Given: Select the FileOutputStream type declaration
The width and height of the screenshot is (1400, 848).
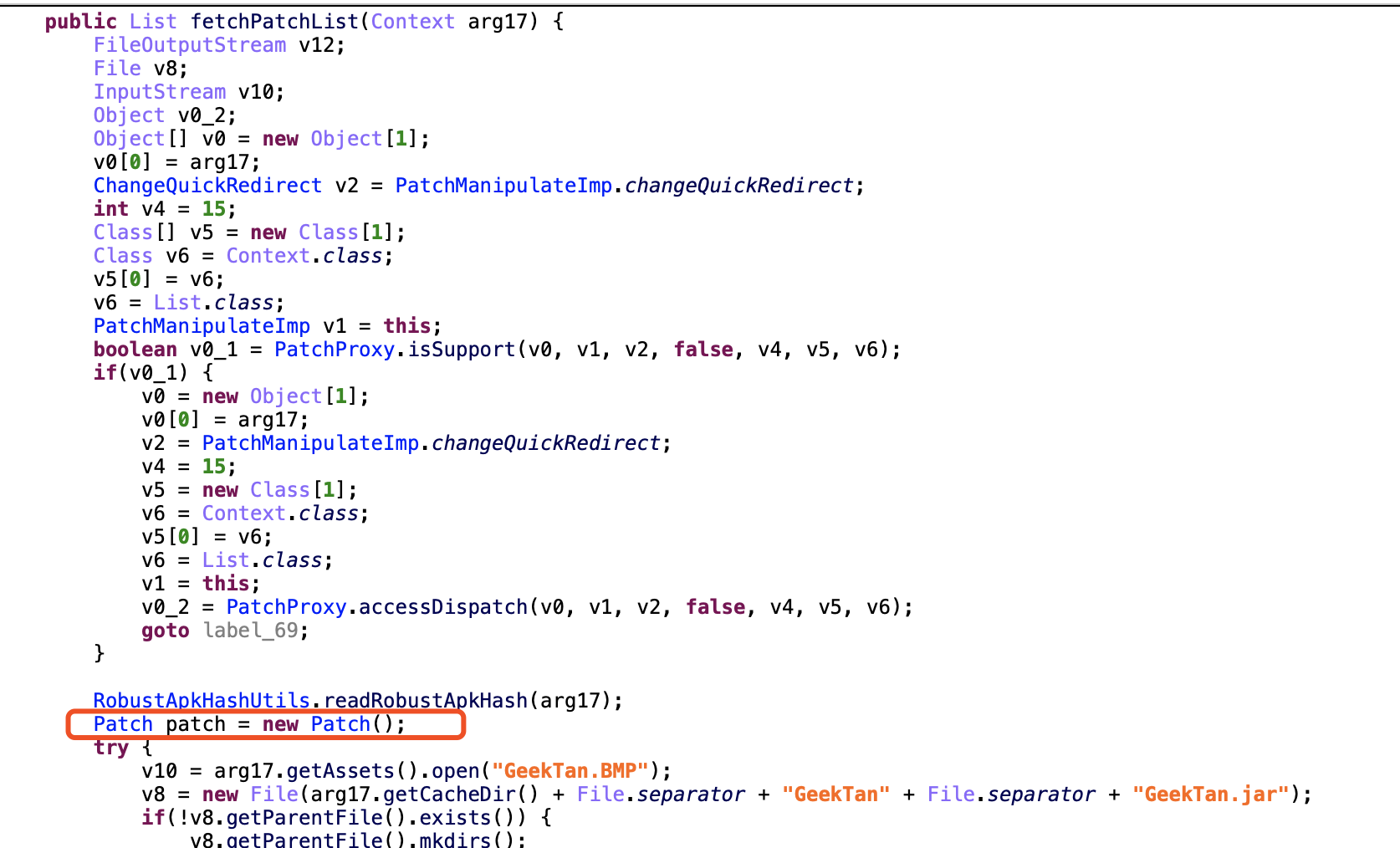Looking at the screenshot, I should [x=189, y=44].
